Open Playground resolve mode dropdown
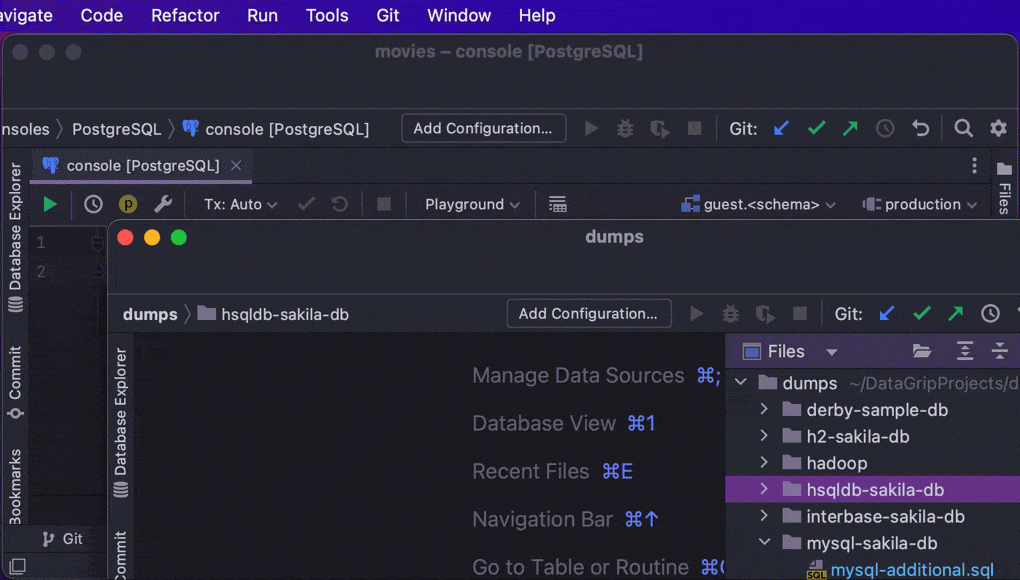The width and height of the screenshot is (1020, 580). click(x=472, y=204)
